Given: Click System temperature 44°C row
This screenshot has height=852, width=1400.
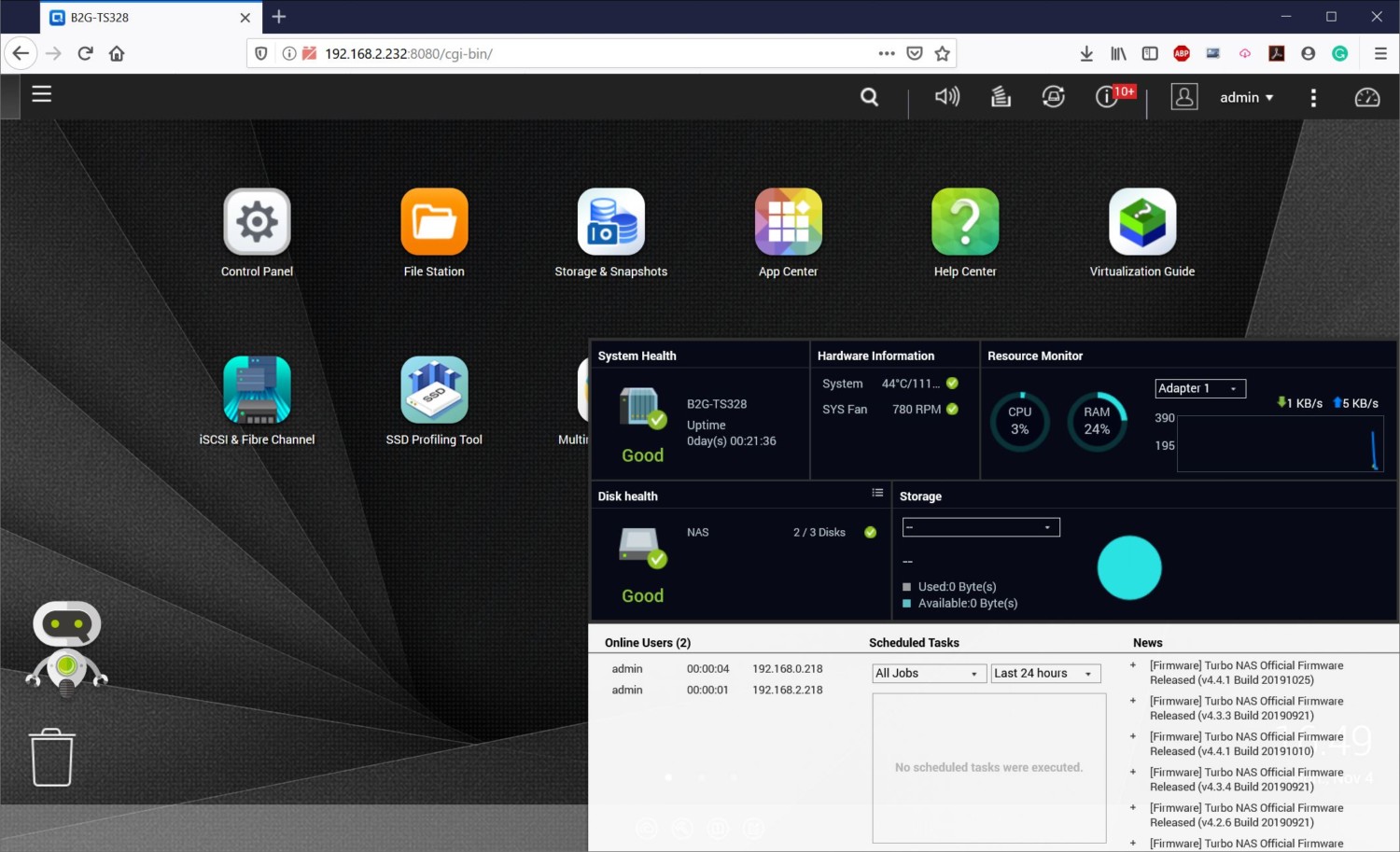Looking at the screenshot, I should pos(890,384).
